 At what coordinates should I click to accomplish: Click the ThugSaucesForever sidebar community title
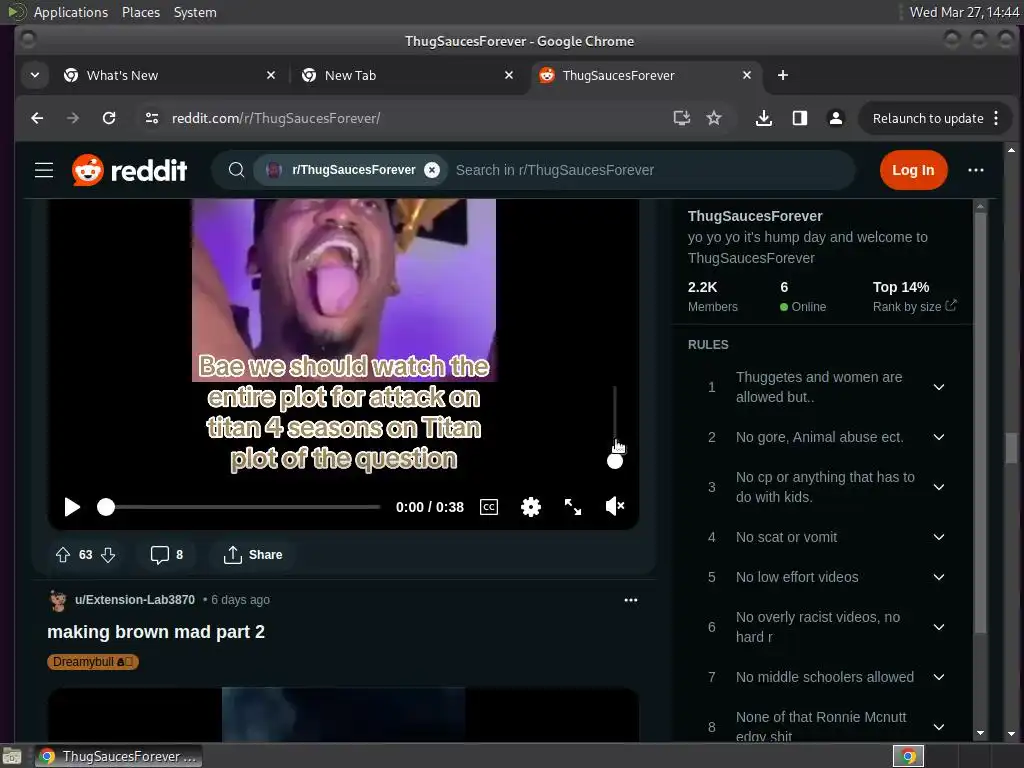click(754, 216)
